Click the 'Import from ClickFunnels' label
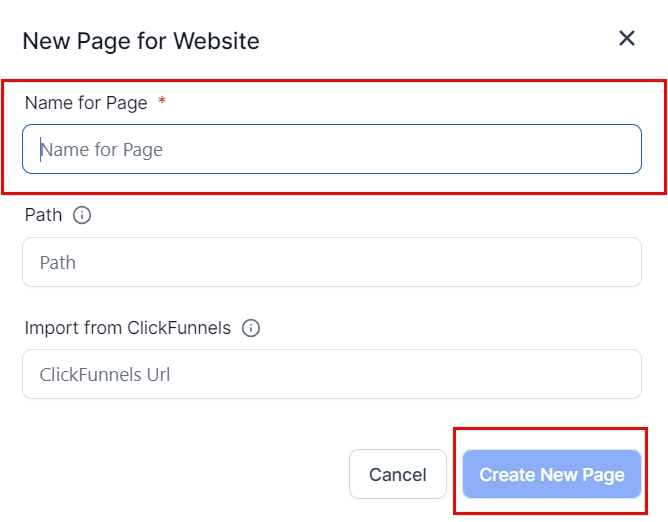This screenshot has height=522, width=668. (128, 328)
